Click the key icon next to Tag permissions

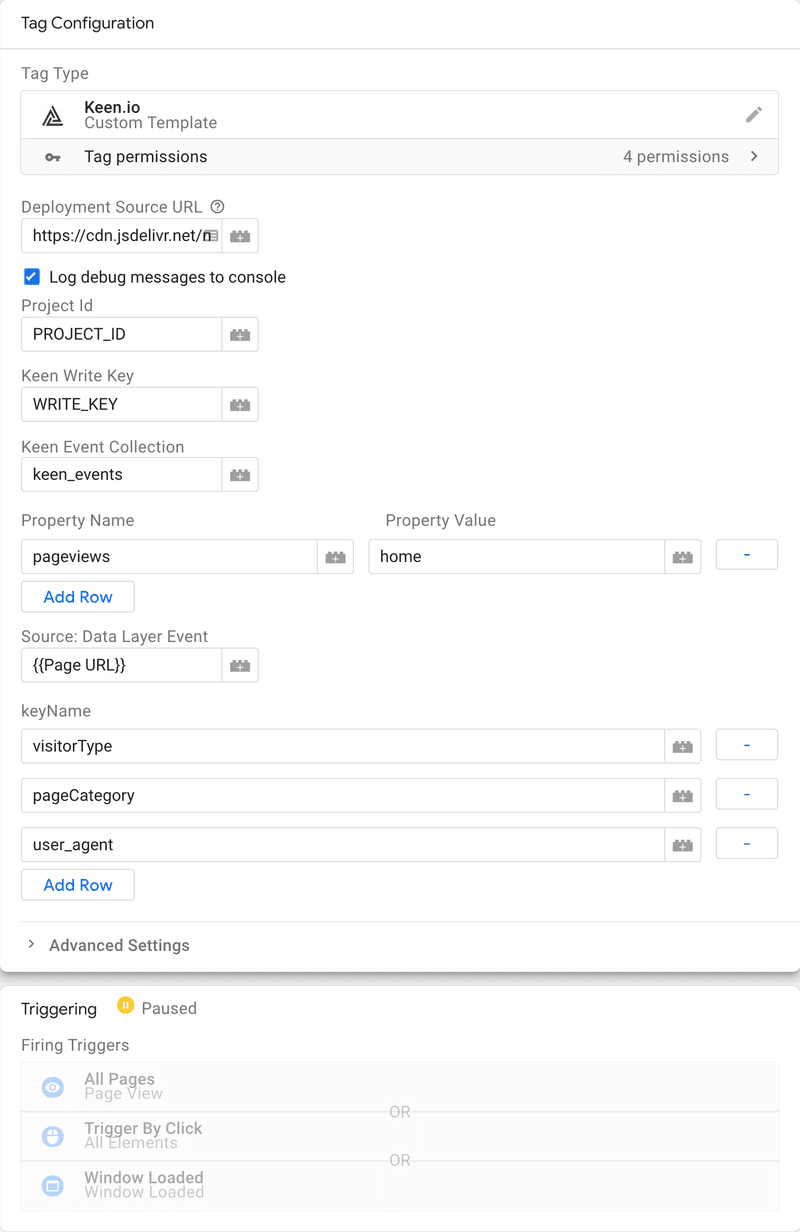52,156
